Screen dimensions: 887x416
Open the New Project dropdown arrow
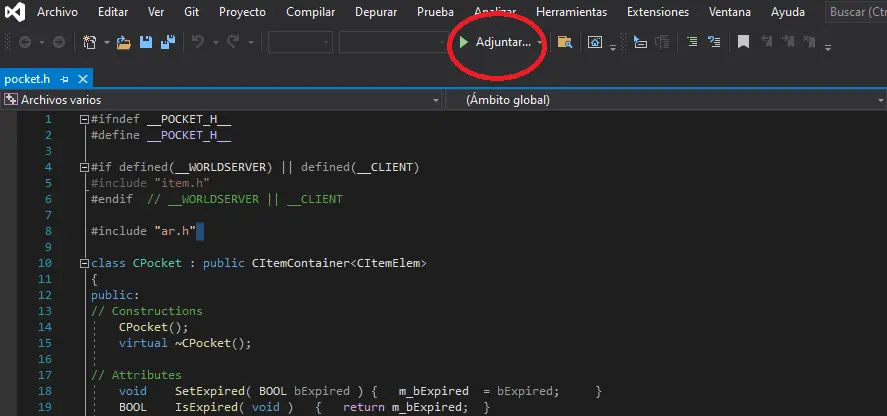click(x=106, y=43)
